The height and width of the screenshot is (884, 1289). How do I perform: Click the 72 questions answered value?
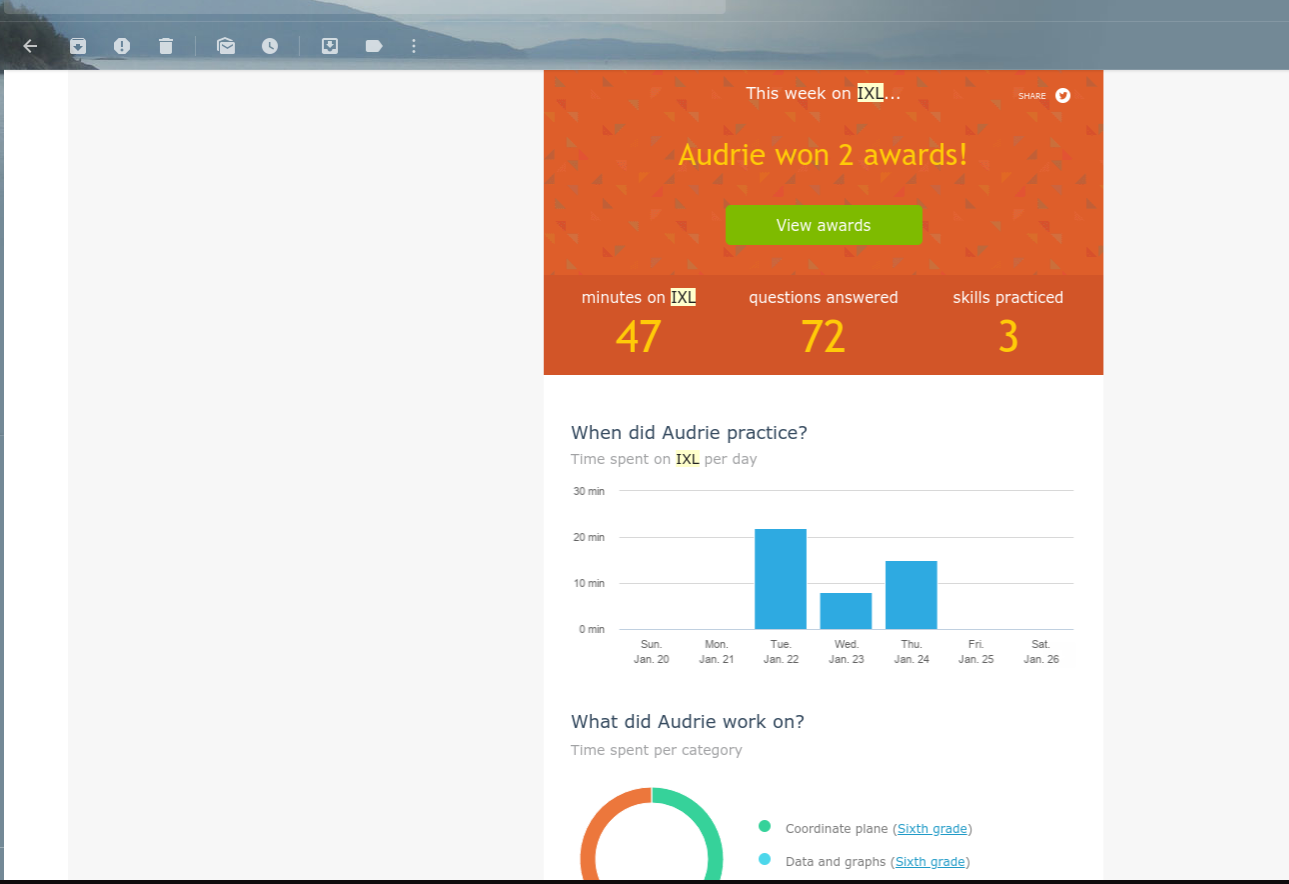pyautogui.click(x=823, y=337)
